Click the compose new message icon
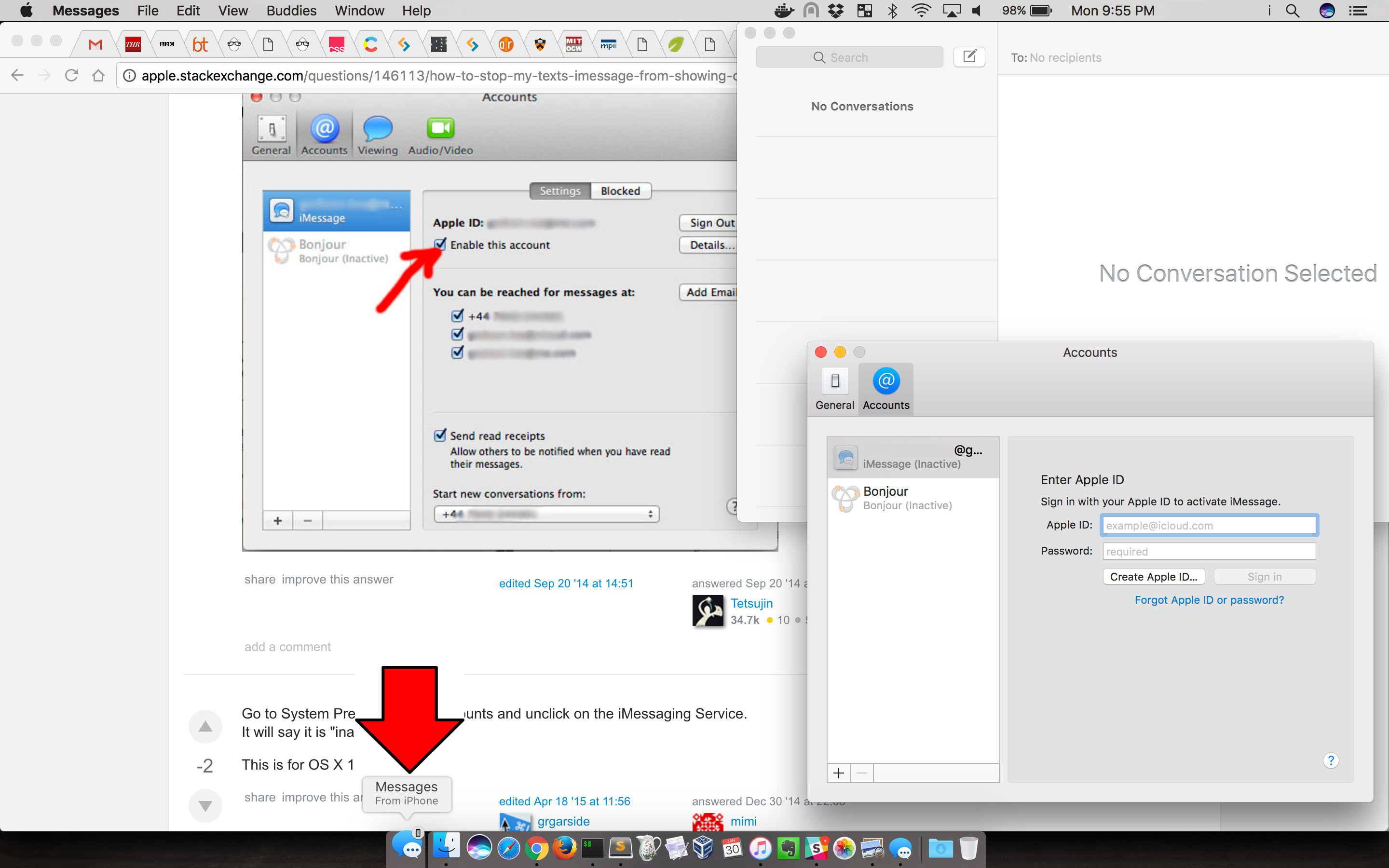The image size is (1389, 868). click(969, 57)
